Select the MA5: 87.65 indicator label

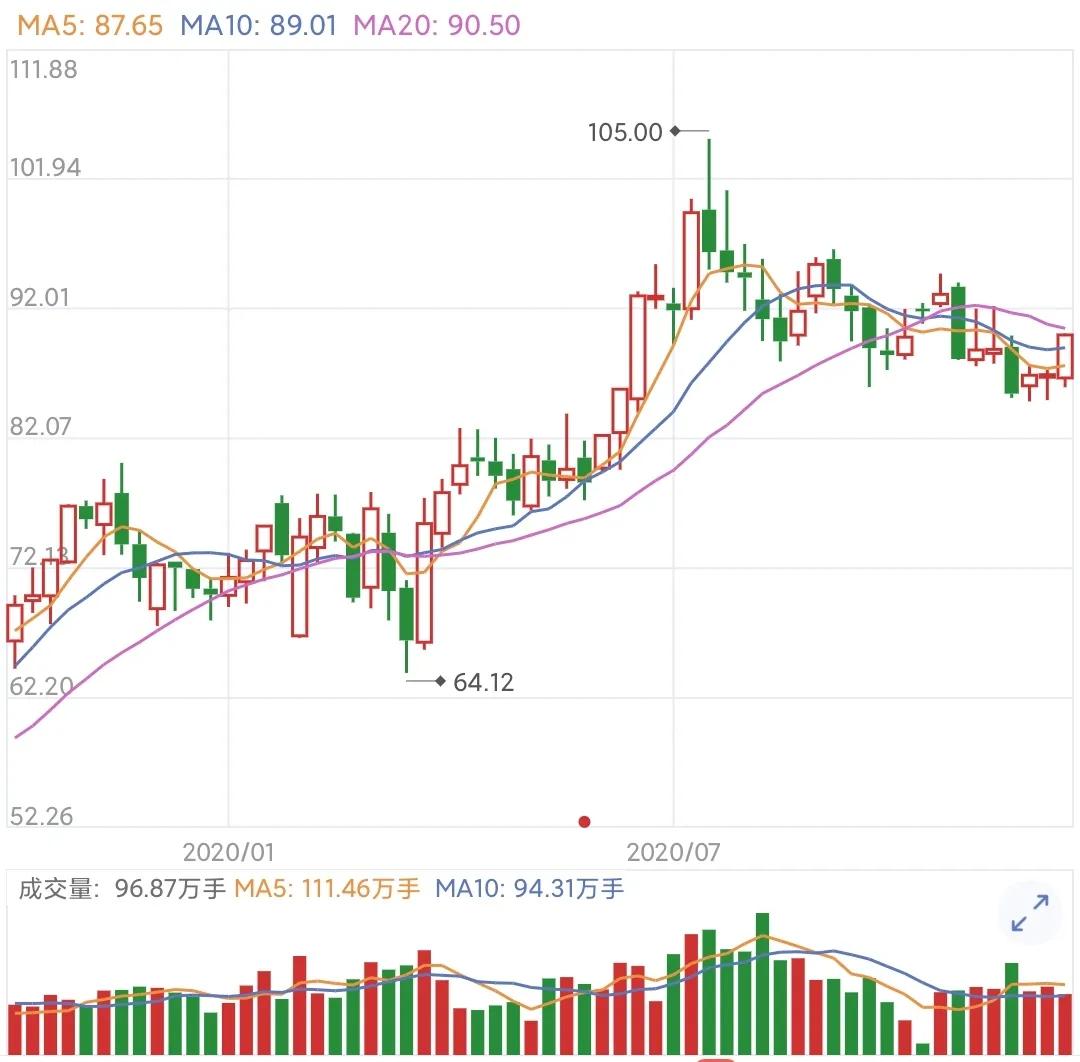(x=90, y=25)
